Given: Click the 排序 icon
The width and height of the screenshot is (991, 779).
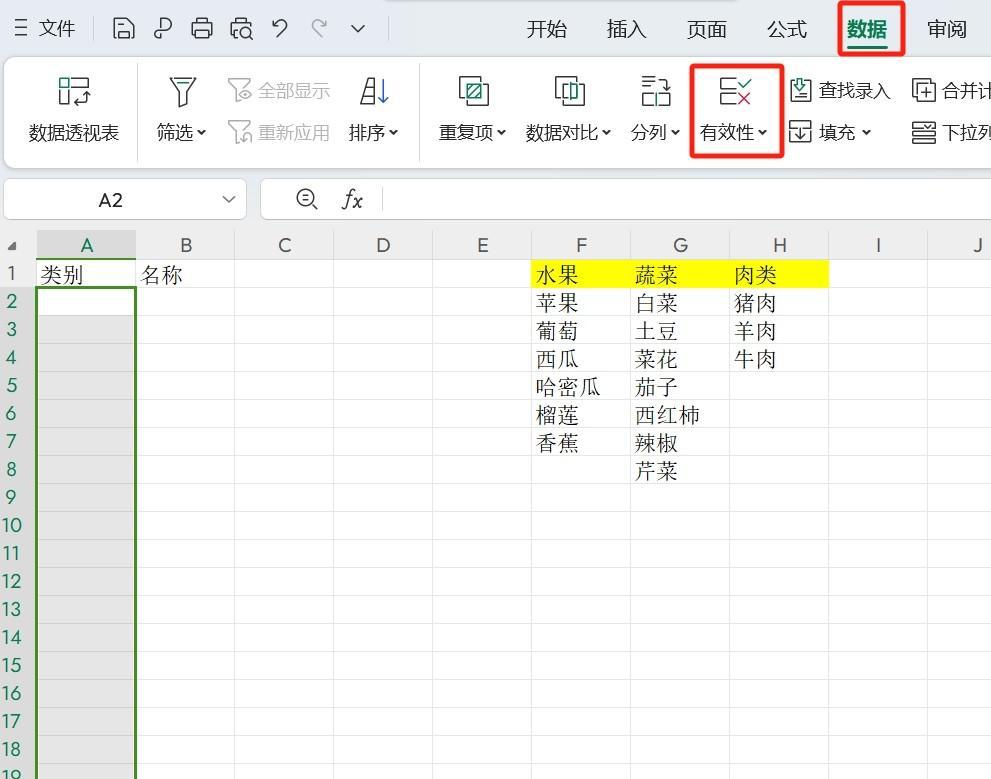Looking at the screenshot, I should [x=374, y=91].
